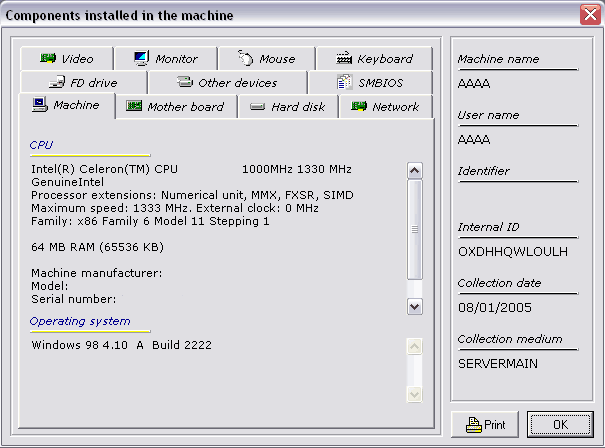Click the 'Processor extensions' line
605x448 pixels.
(x=192, y=195)
